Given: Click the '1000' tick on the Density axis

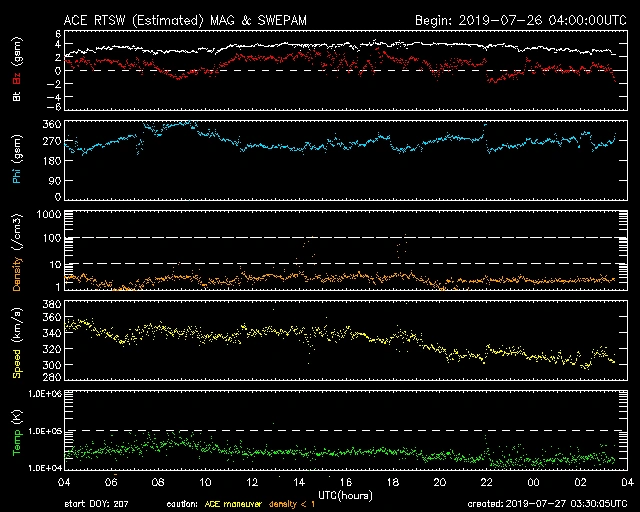Looking at the screenshot, I should coord(49,215).
